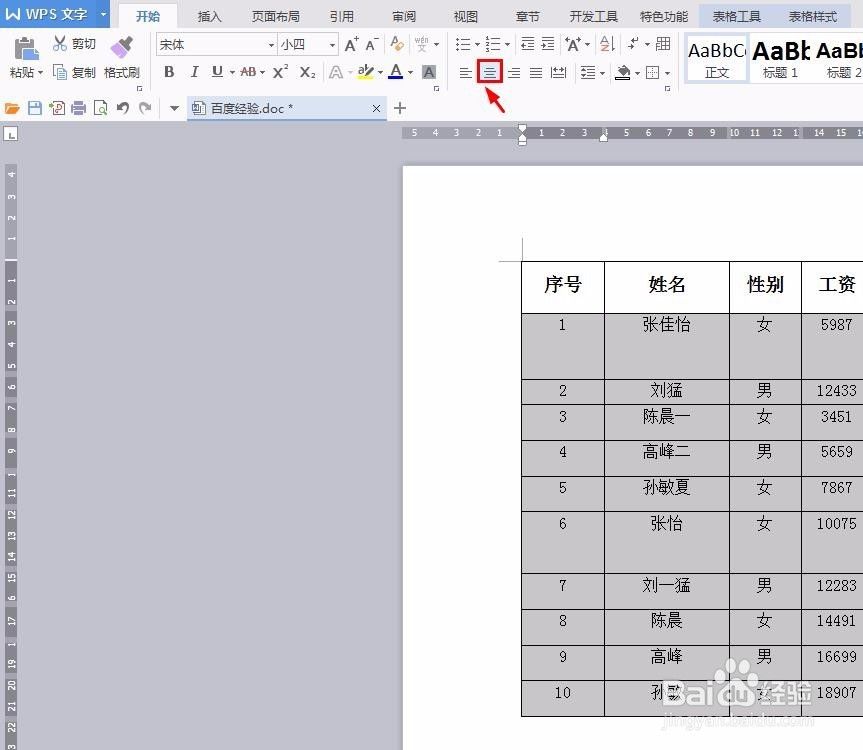863x750 pixels.
Task: Apply the 标题 1 style
Action: 779,58
